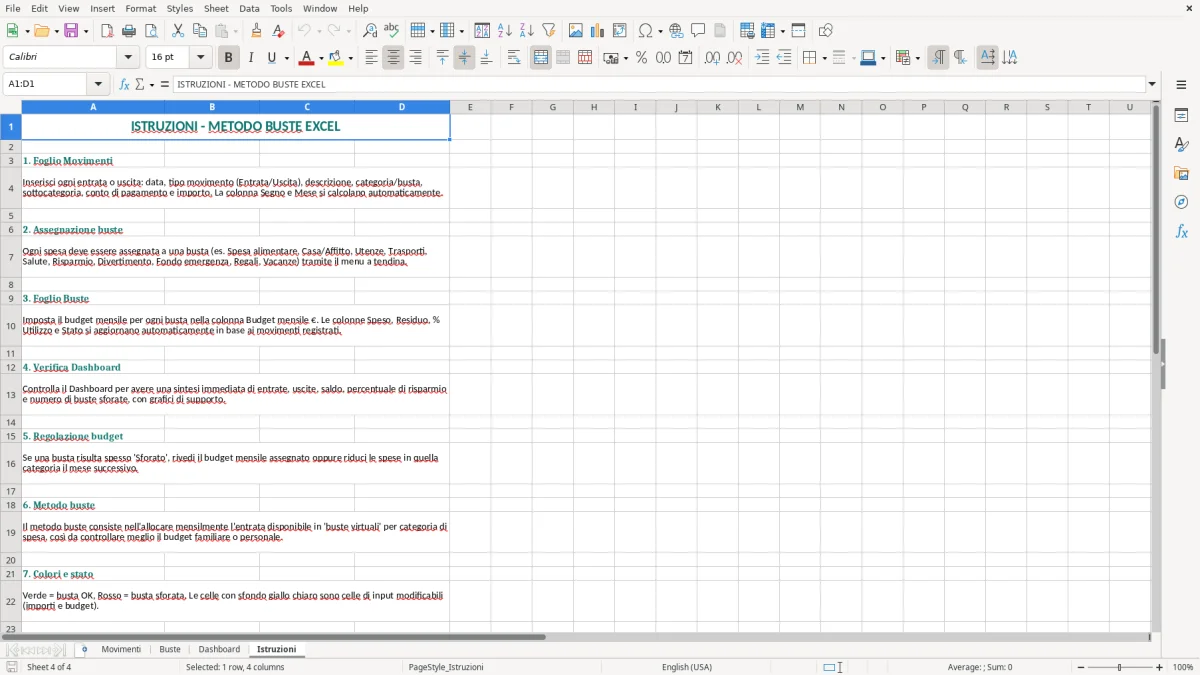1200x675 pixels.
Task: Click the Sort Ascending icon
Action: tap(504, 31)
